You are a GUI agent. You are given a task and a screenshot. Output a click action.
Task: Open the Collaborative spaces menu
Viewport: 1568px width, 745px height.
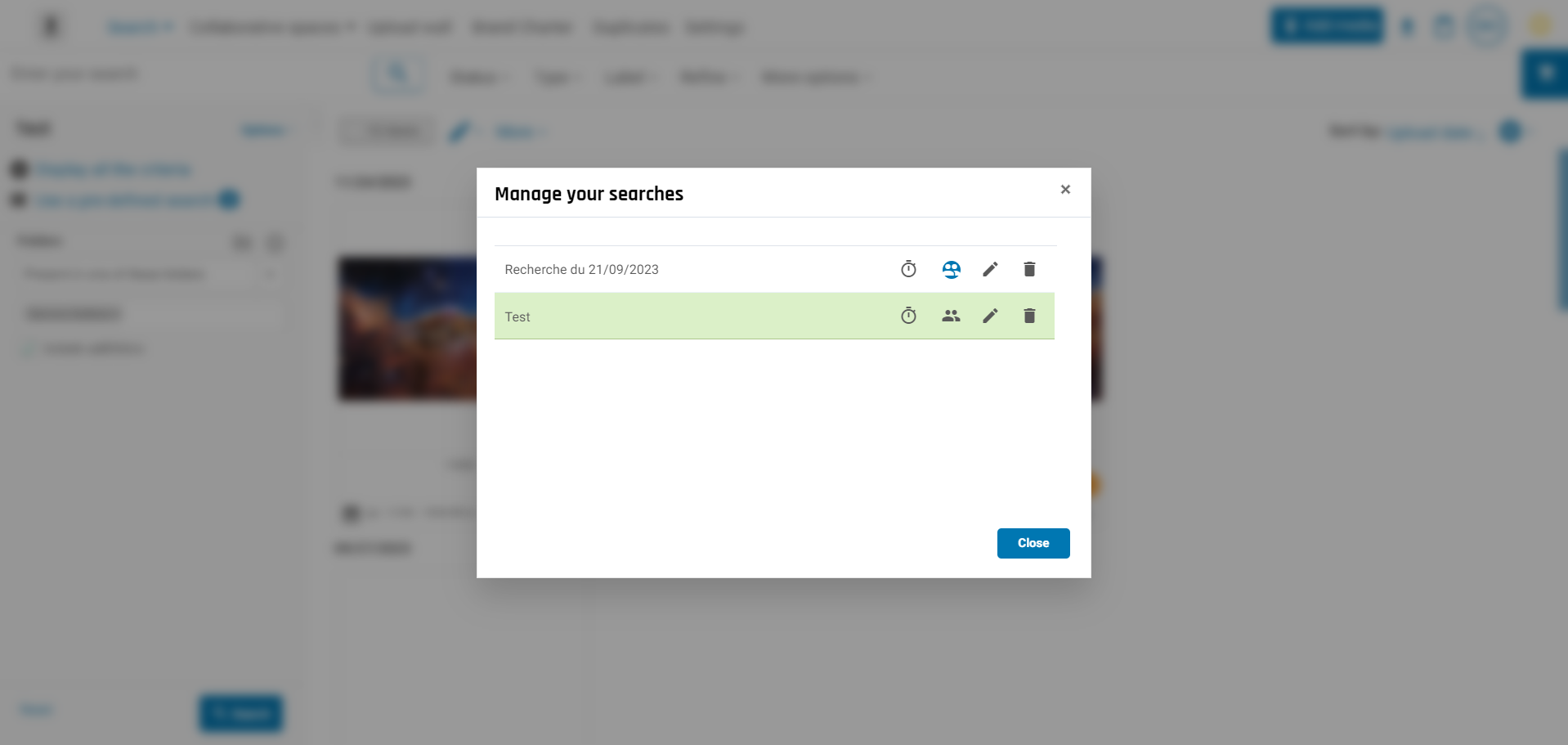[272, 28]
